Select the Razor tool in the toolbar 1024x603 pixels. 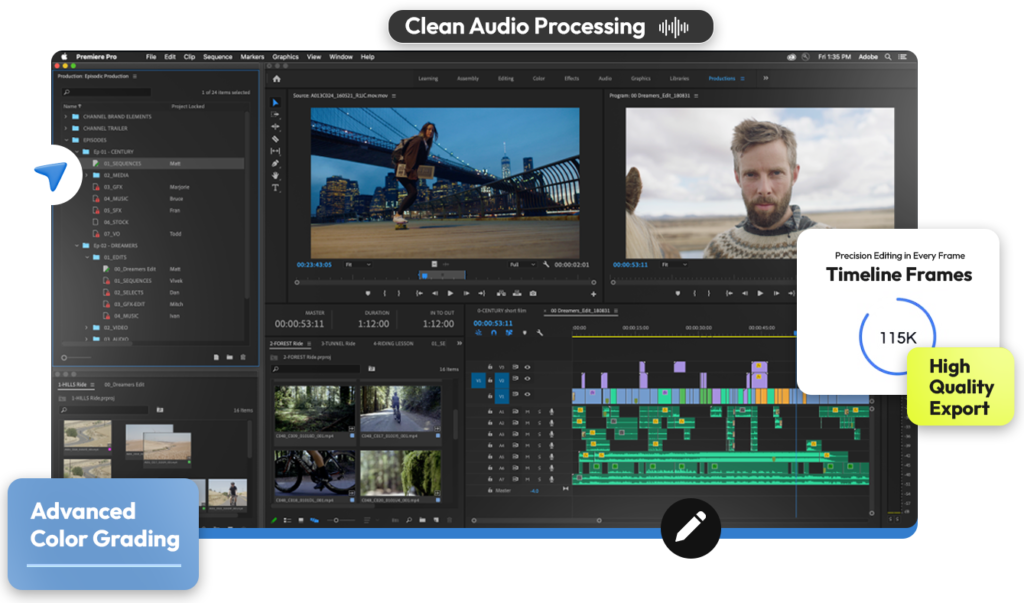[x=276, y=139]
